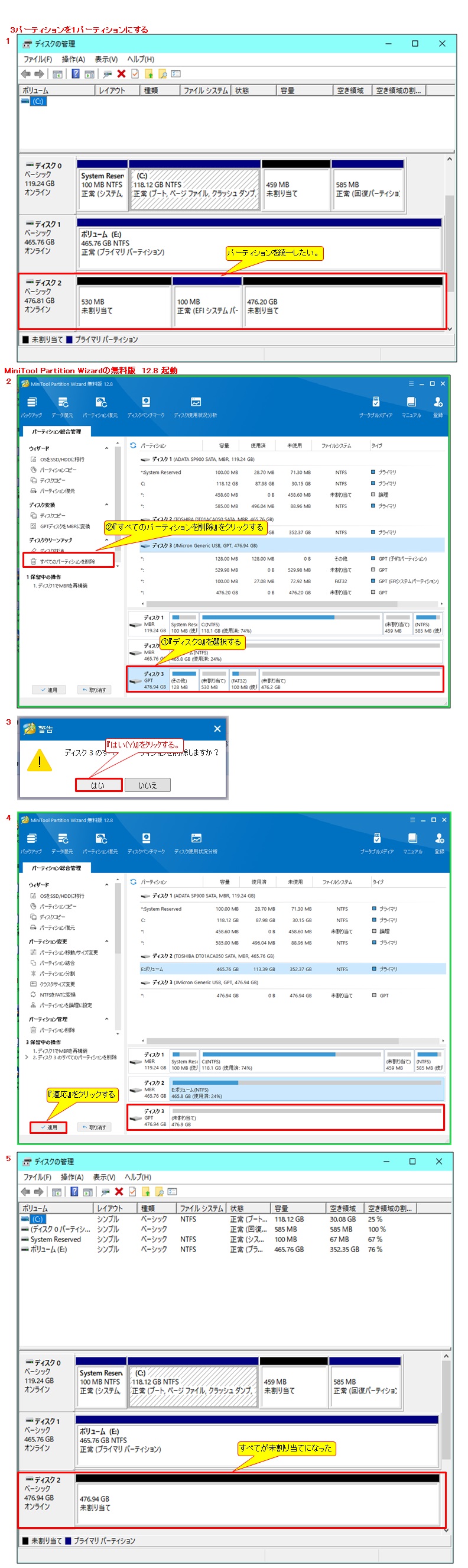Click blue help icon, Disk Management listing four volumes
The image size is (468, 1568).
pyautogui.click(x=74, y=1191)
